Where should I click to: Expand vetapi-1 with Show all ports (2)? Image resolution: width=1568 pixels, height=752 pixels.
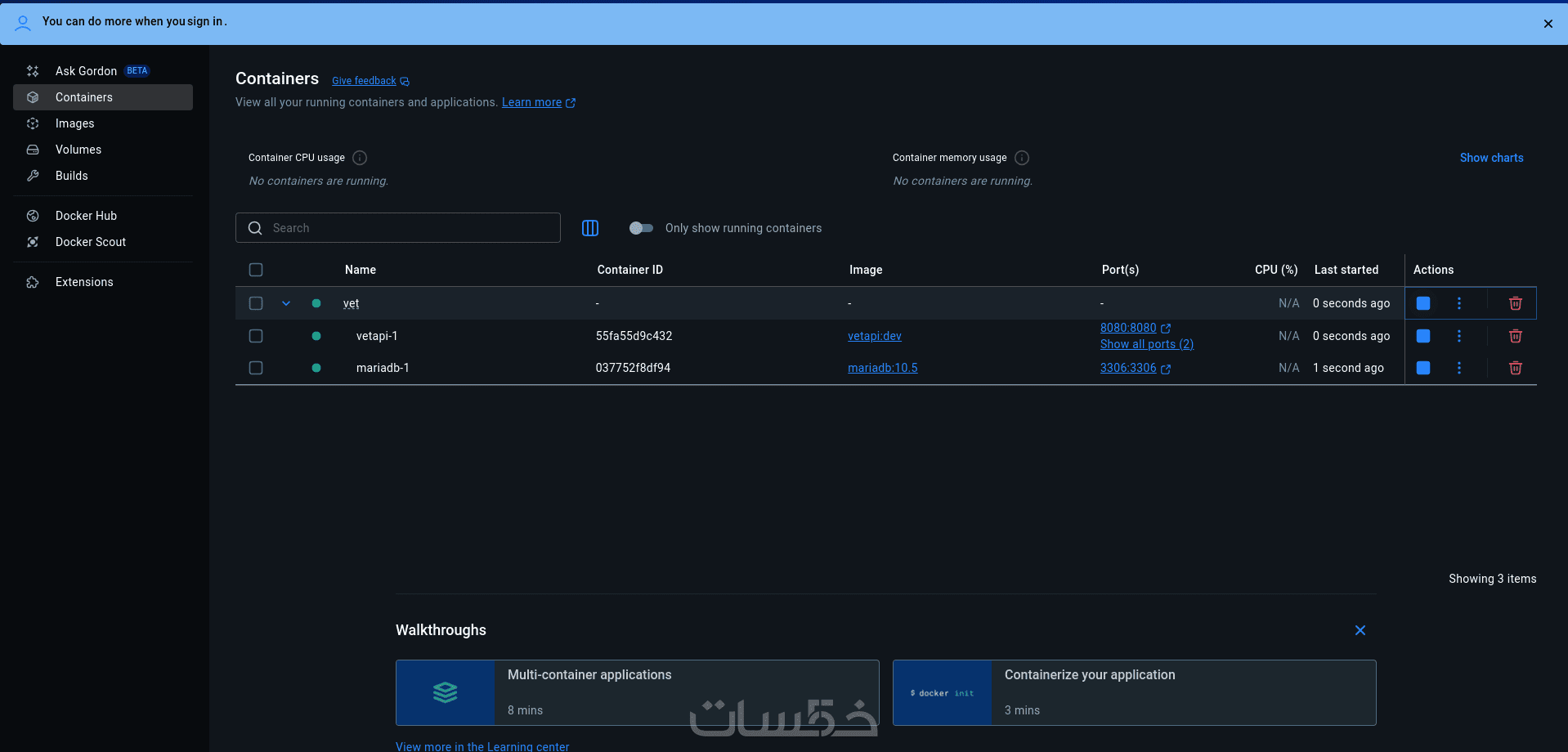1147,344
